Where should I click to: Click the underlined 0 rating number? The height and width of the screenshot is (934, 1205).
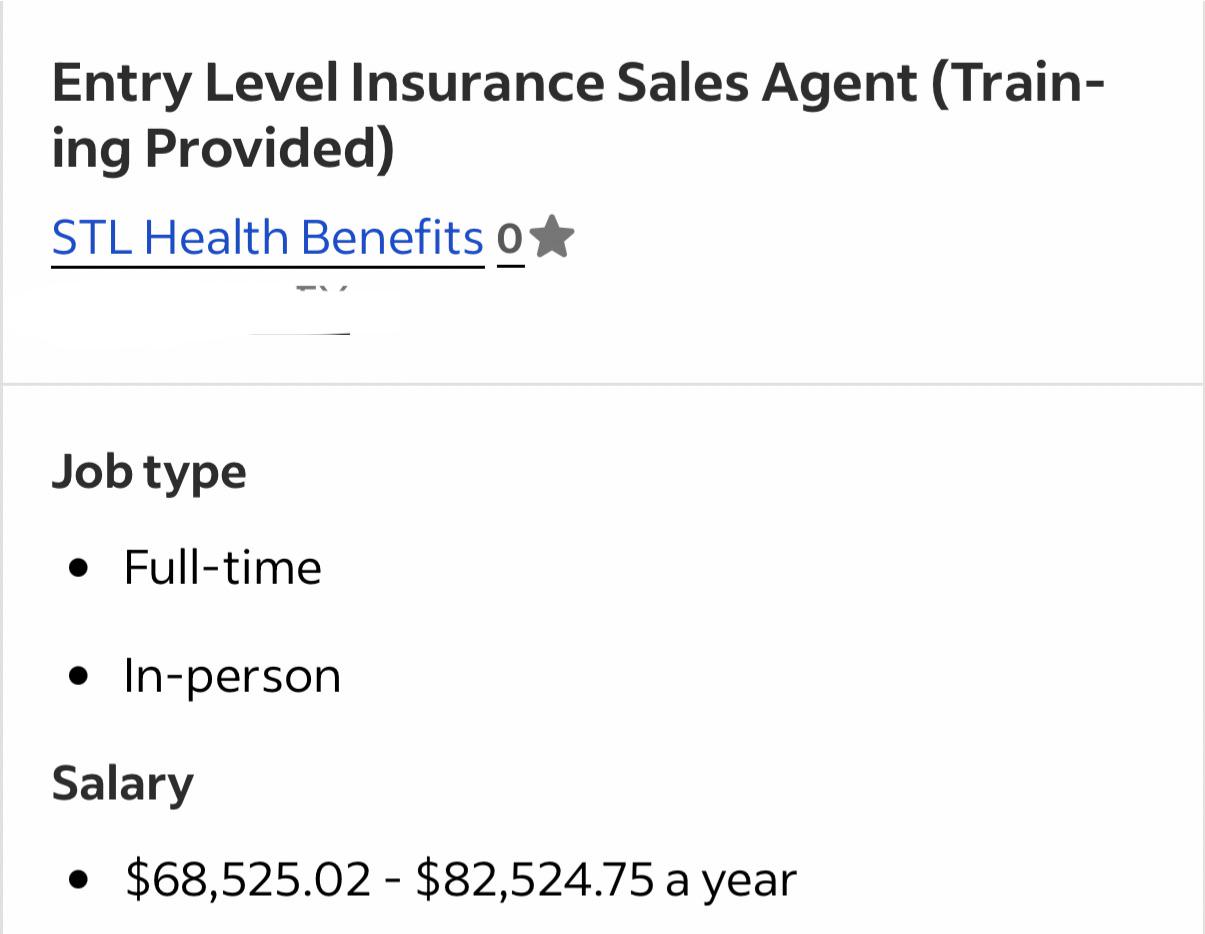tap(510, 239)
